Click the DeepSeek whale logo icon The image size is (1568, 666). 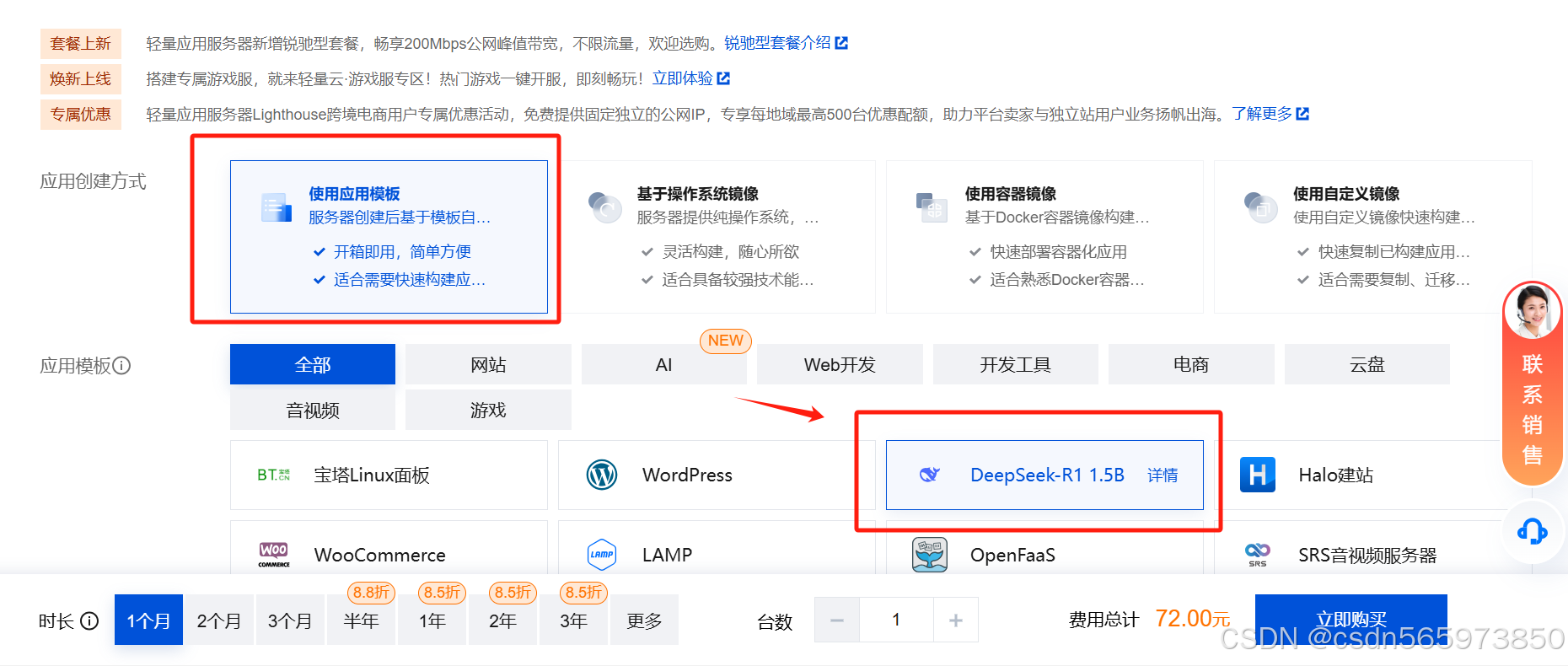click(930, 475)
